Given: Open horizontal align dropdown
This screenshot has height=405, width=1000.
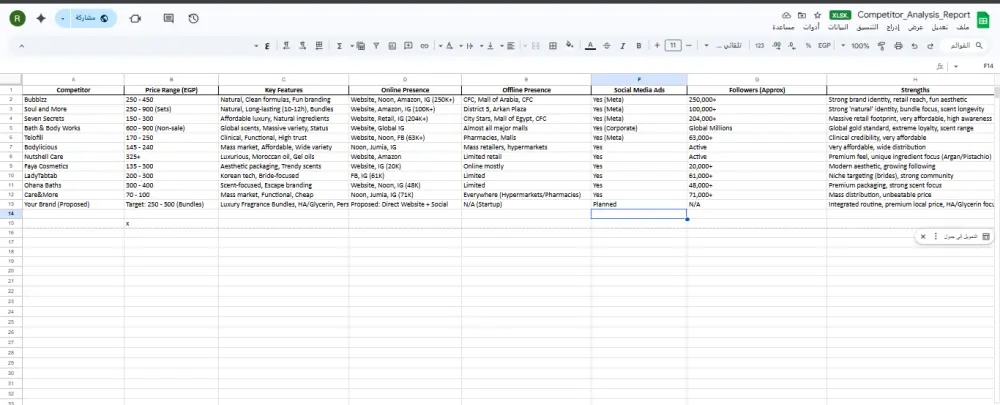Looking at the screenshot, I should 507,46.
